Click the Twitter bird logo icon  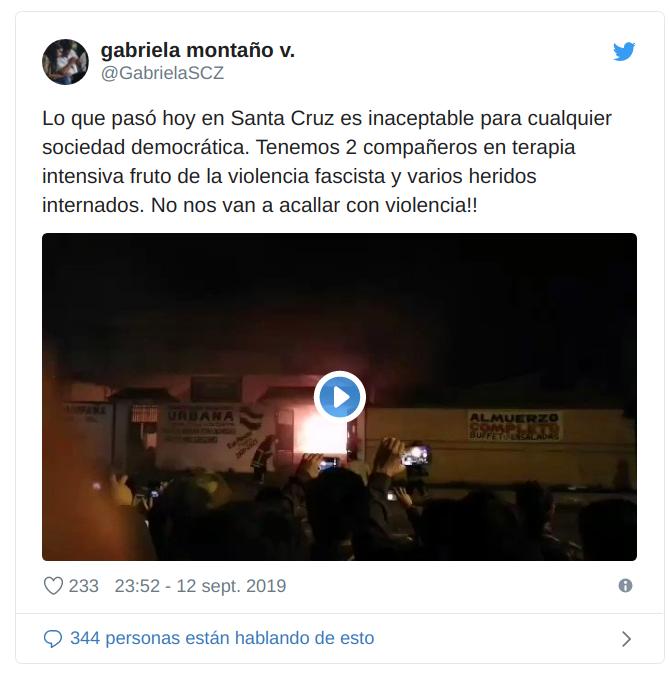click(x=624, y=51)
